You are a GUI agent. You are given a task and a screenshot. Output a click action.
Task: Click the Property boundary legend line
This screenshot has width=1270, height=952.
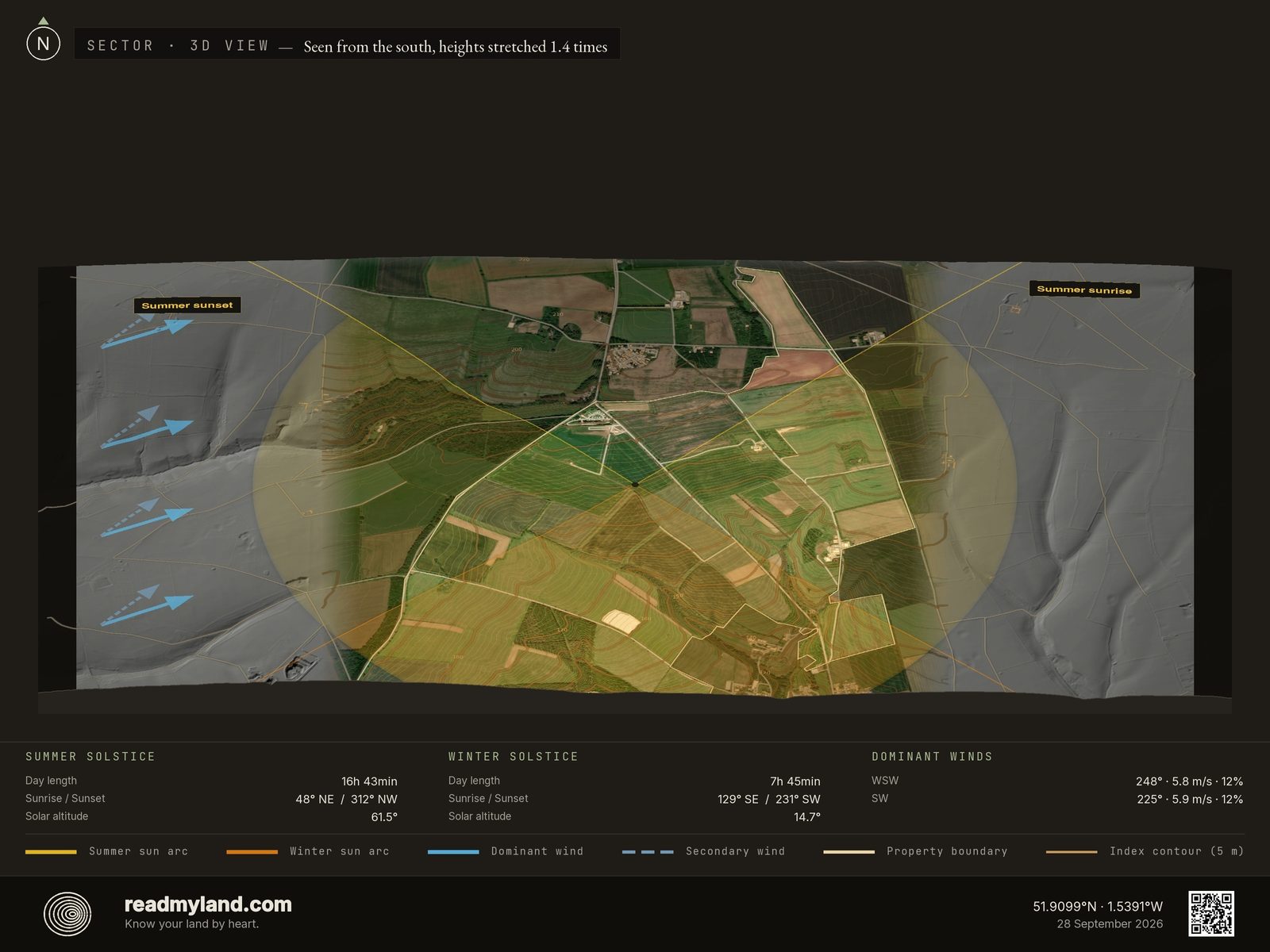point(849,851)
